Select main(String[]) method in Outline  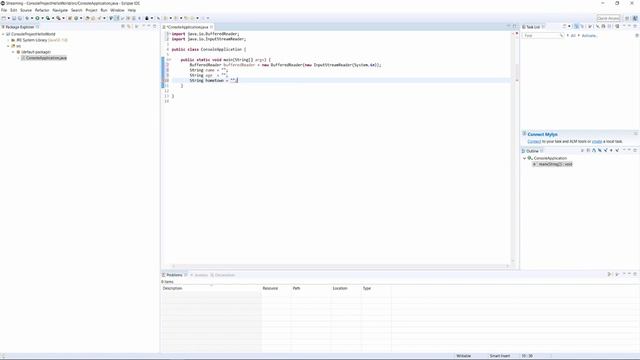point(553,164)
